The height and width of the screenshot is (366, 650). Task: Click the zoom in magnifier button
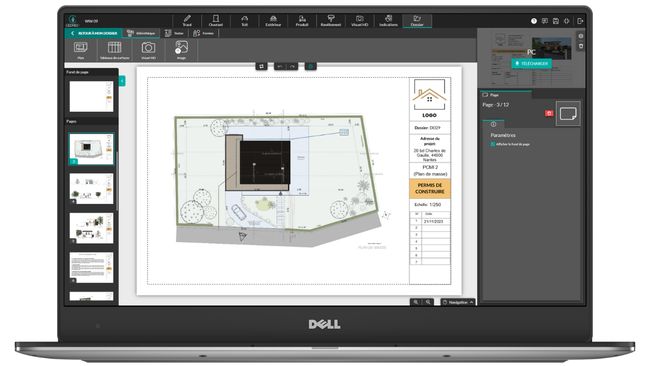click(416, 302)
